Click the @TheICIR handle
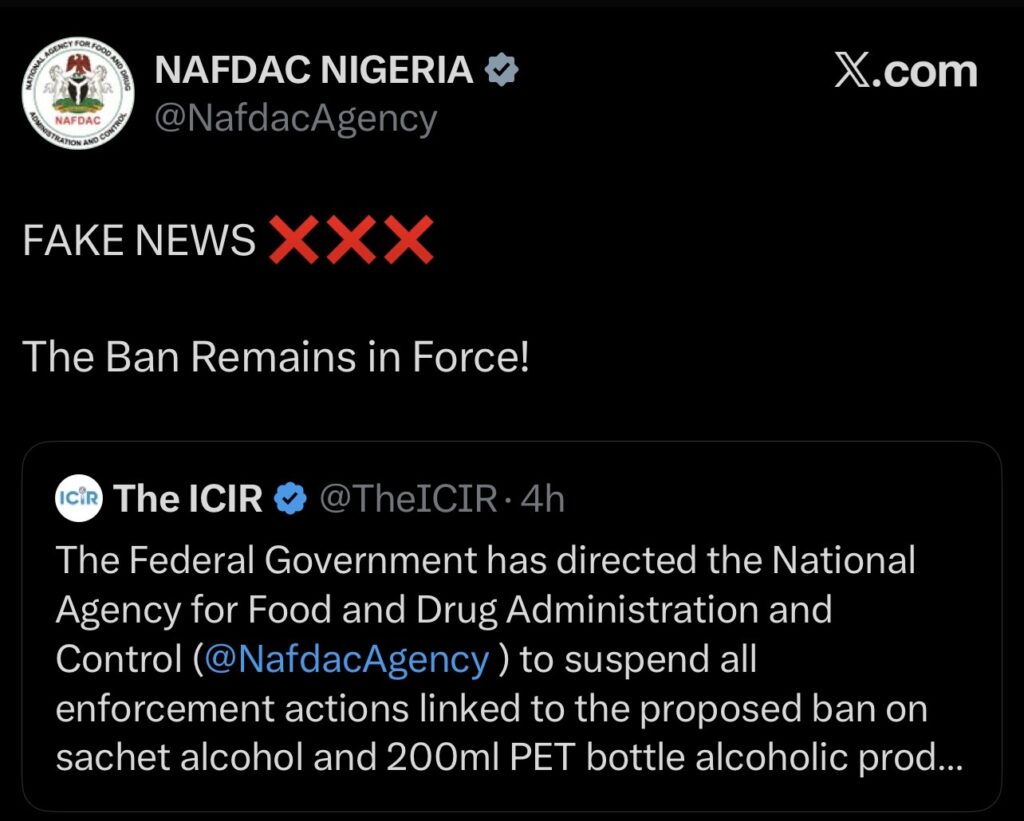 tap(408, 498)
